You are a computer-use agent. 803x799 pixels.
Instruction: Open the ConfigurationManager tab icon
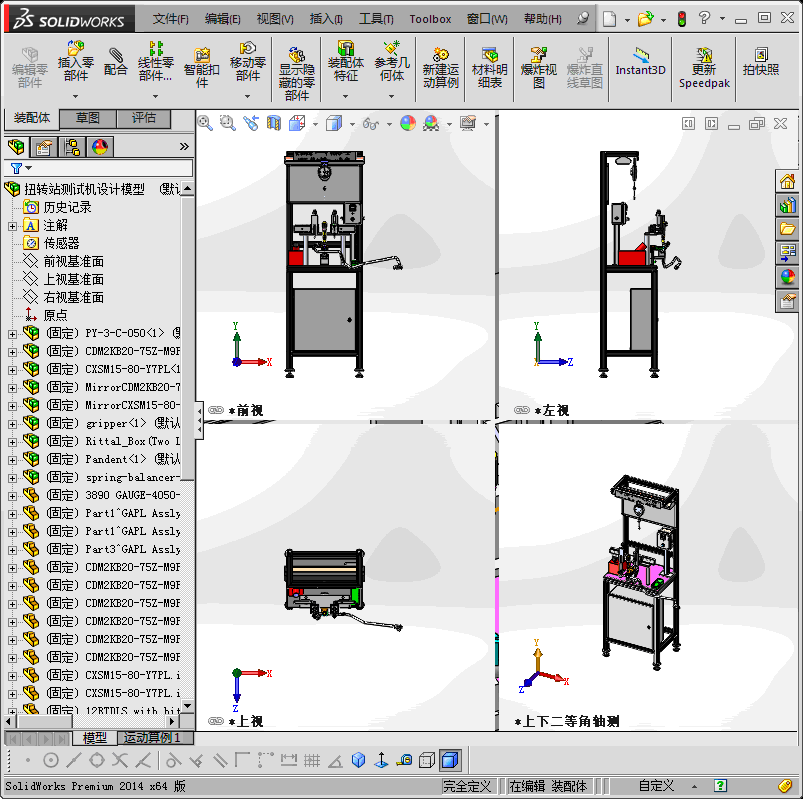click(x=72, y=147)
